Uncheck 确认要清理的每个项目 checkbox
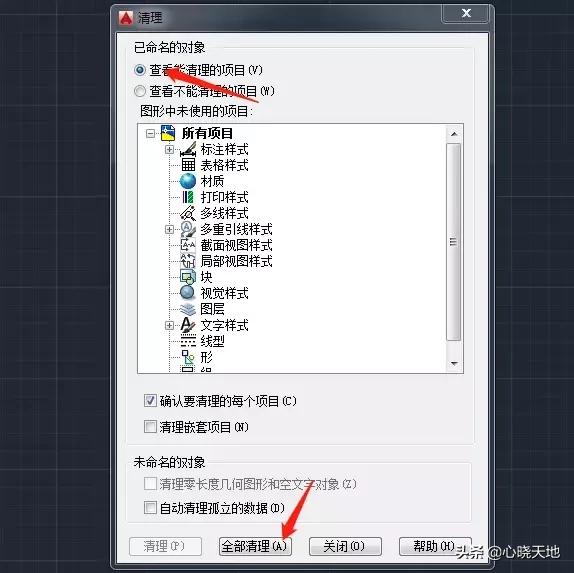Image resolution: width=574 pixels, height=573 pixels. click(x=150, y=401)
